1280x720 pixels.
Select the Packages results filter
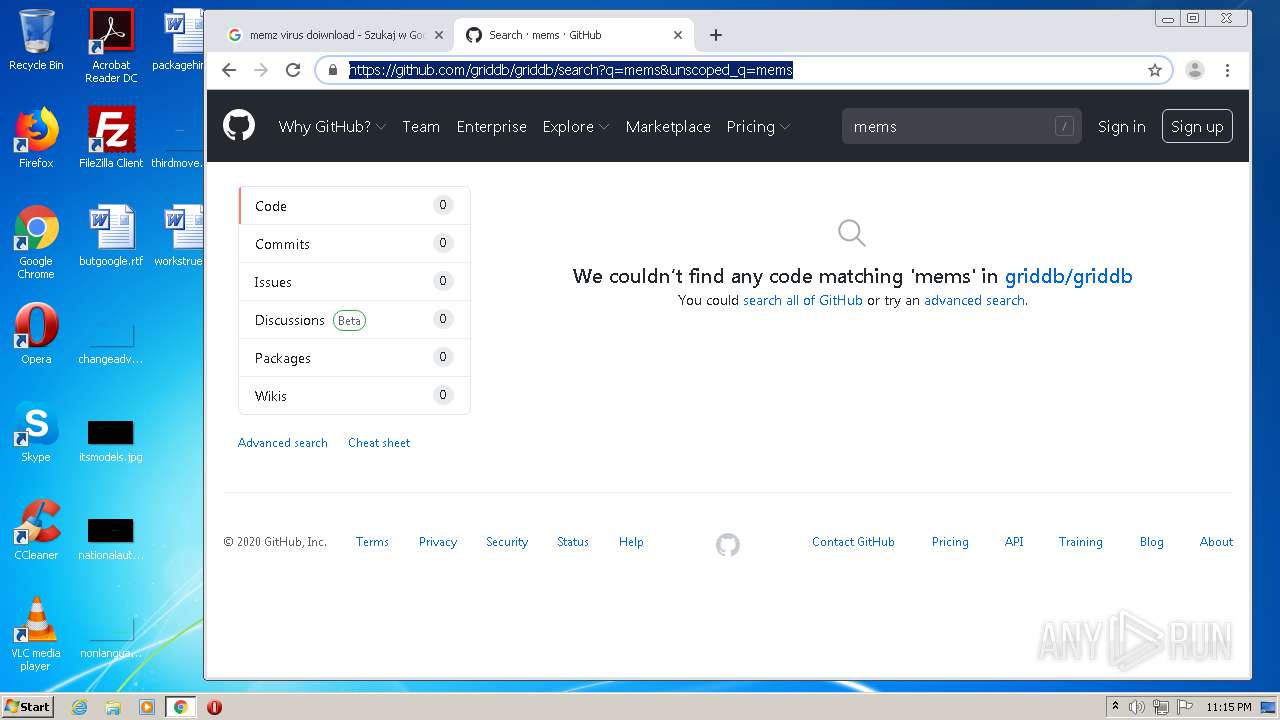coord(354,358)
